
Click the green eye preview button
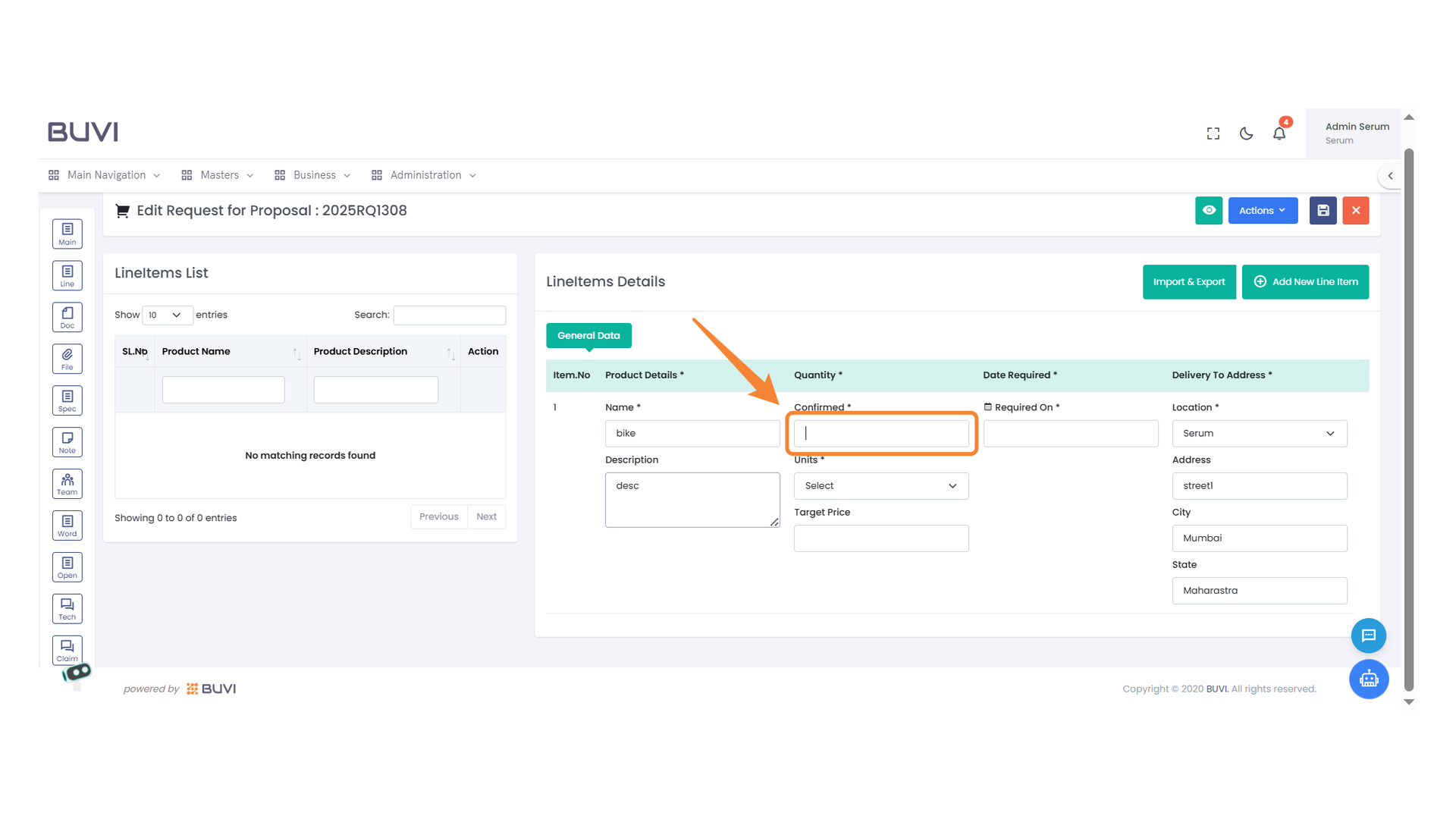(1209, 211)
